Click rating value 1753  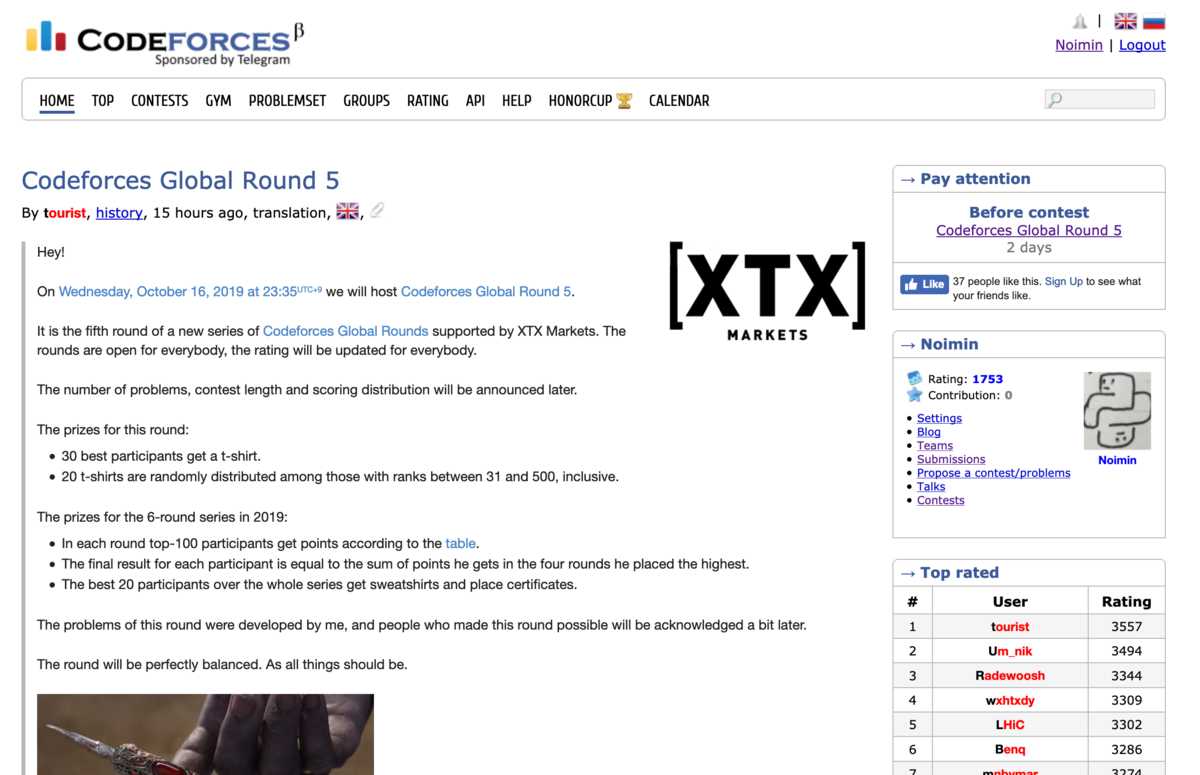pyautogui.click(x=987, y=379)
